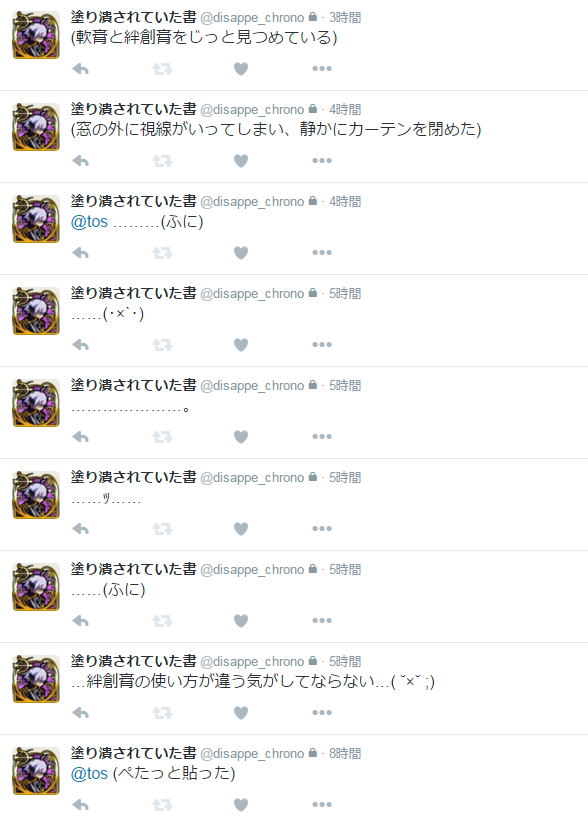Reply to the 軟膏と絆創膏 tweet

click(81, 69)
